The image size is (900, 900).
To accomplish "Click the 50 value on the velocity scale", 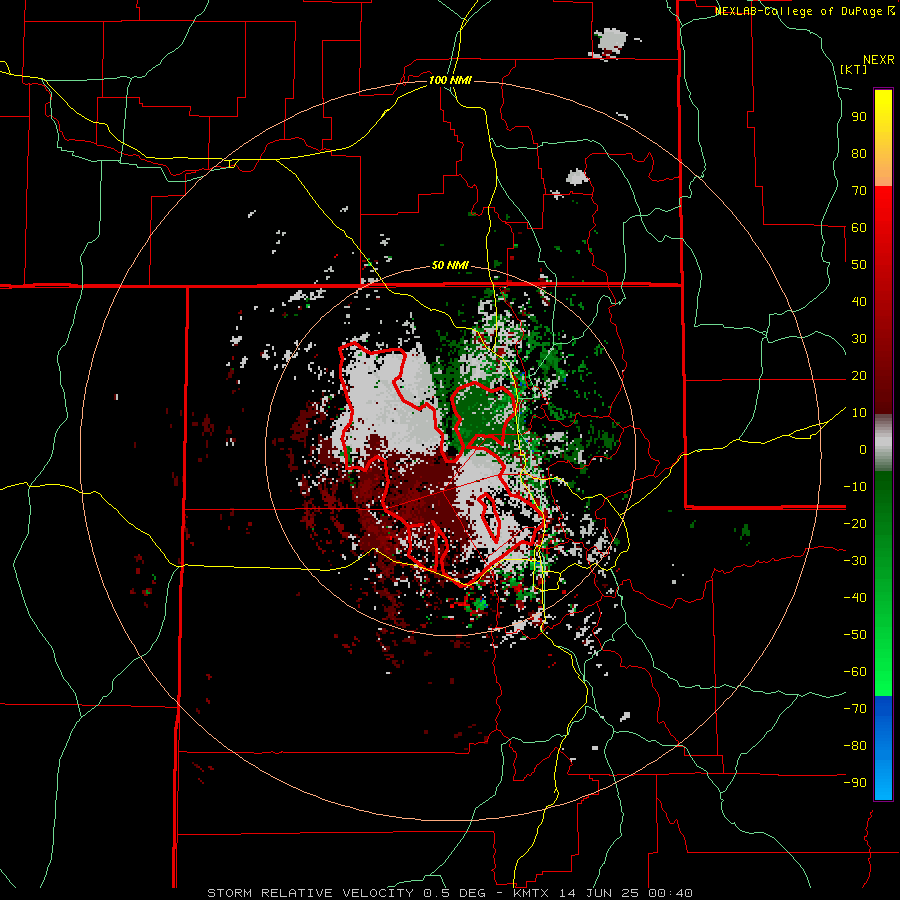I will pyautogui.click(x=859, y=265).
